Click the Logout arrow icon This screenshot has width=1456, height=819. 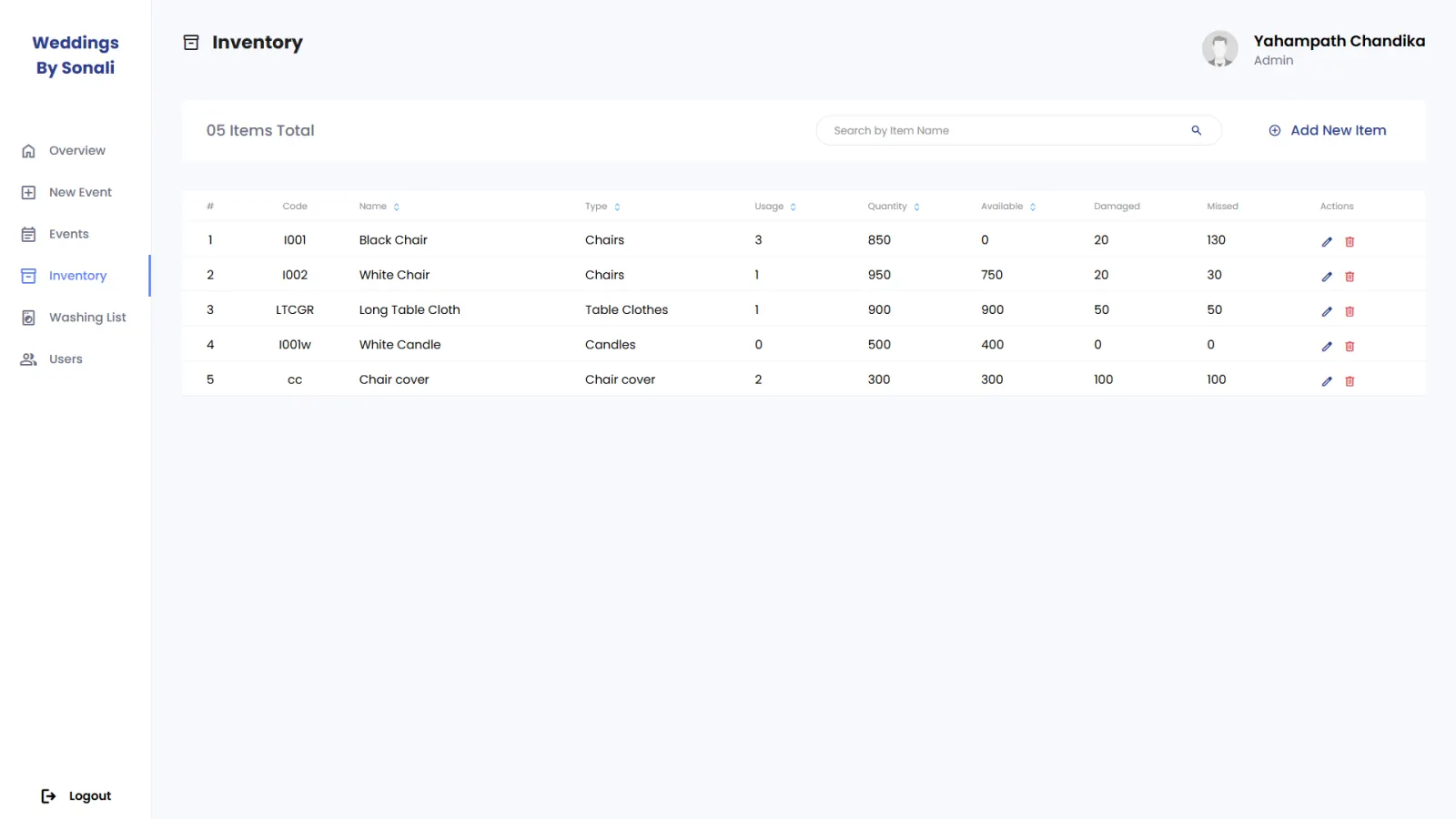point(48,796)
